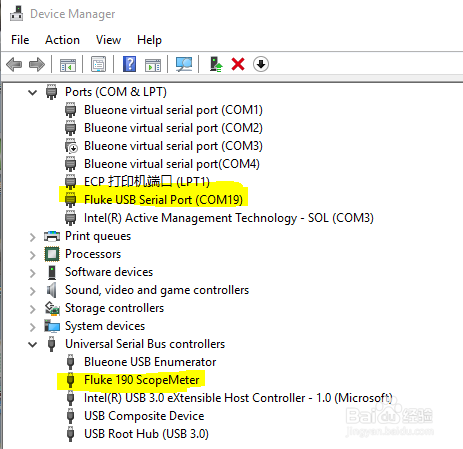This screenshot has height=449, width=463.
Task: Expand the Storage controllers node
Action: [32, 309]
